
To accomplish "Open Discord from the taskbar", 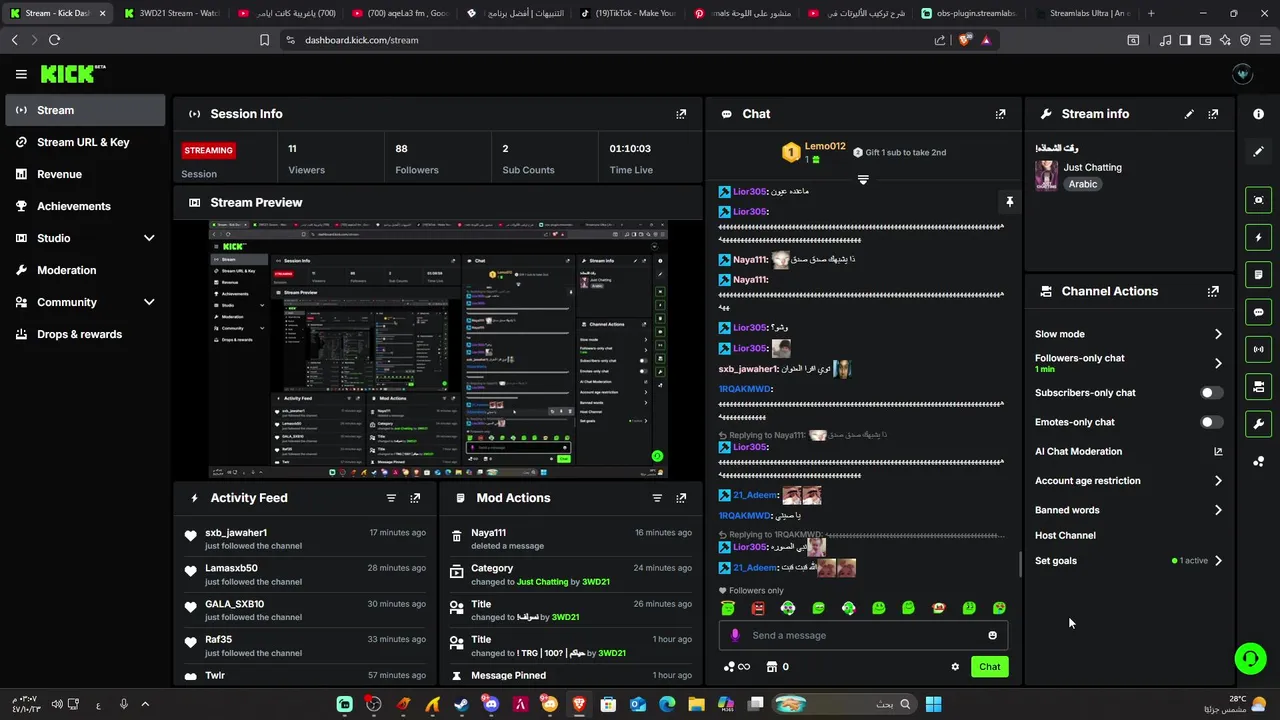I will tap(491, 705).
